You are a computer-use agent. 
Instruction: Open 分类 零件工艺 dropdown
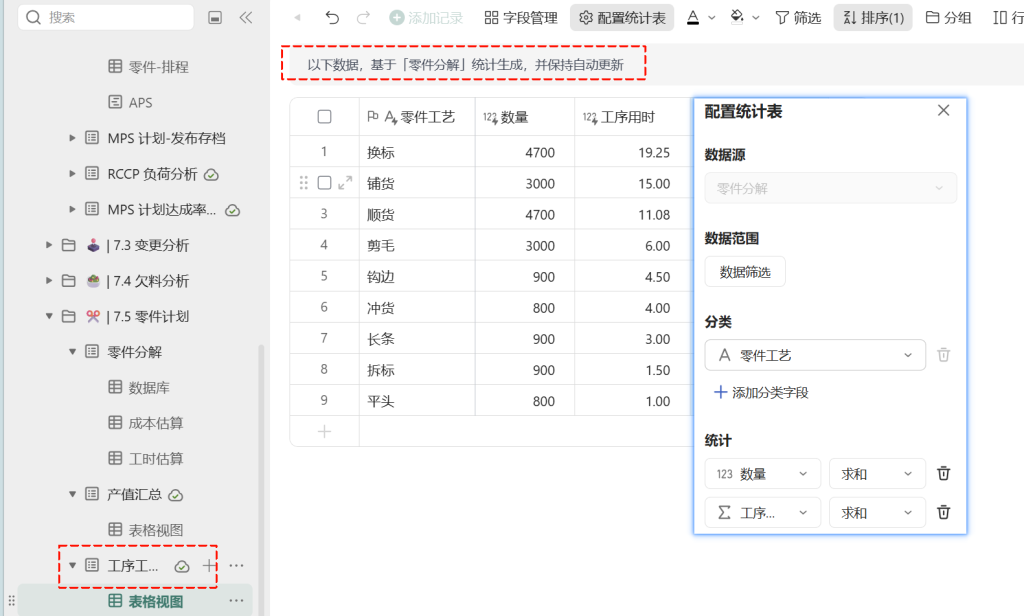815,355
